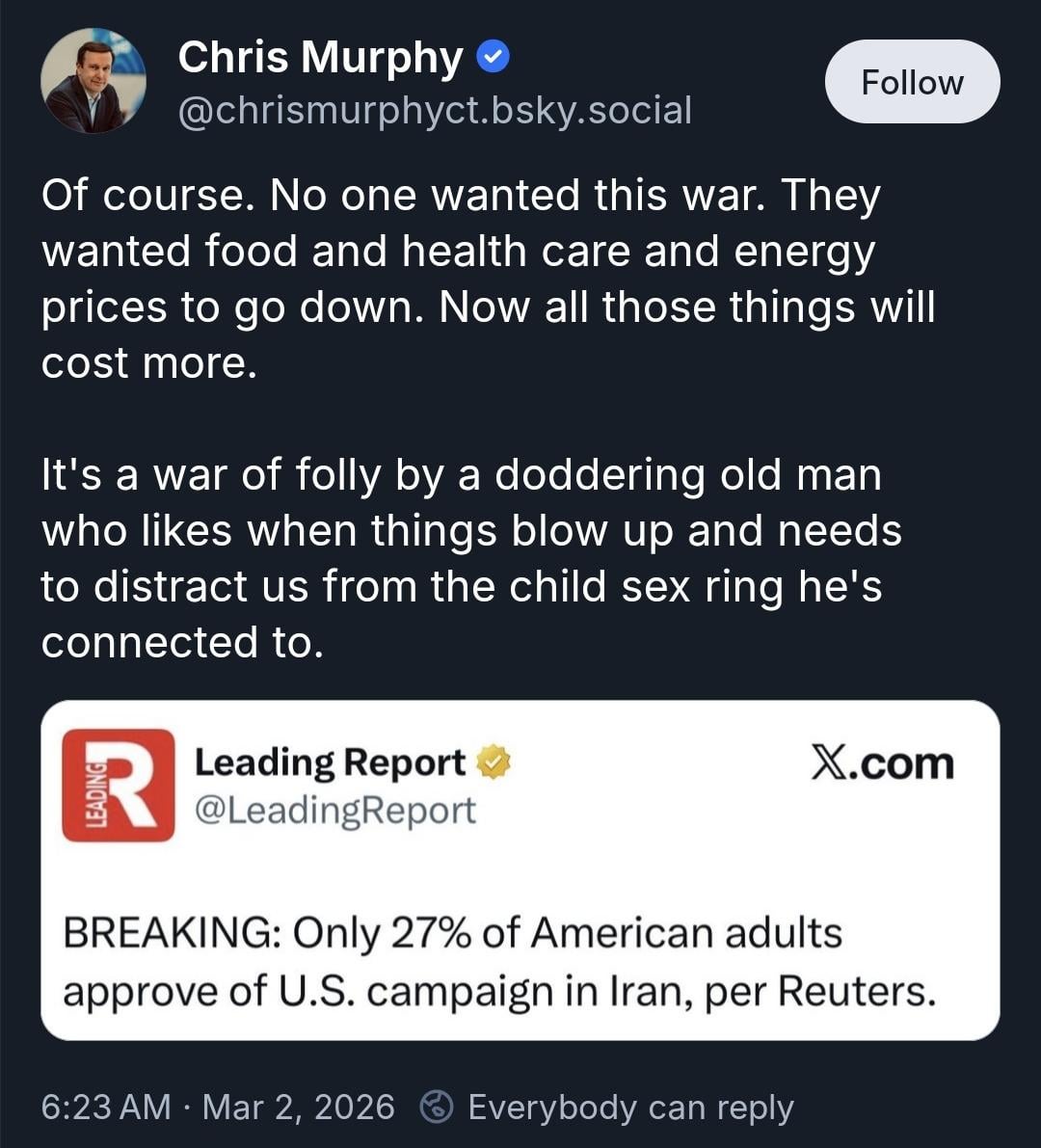Click the globe reply-settings icon
The image size is (1041, 1148).
click(x=439, y=1107)
